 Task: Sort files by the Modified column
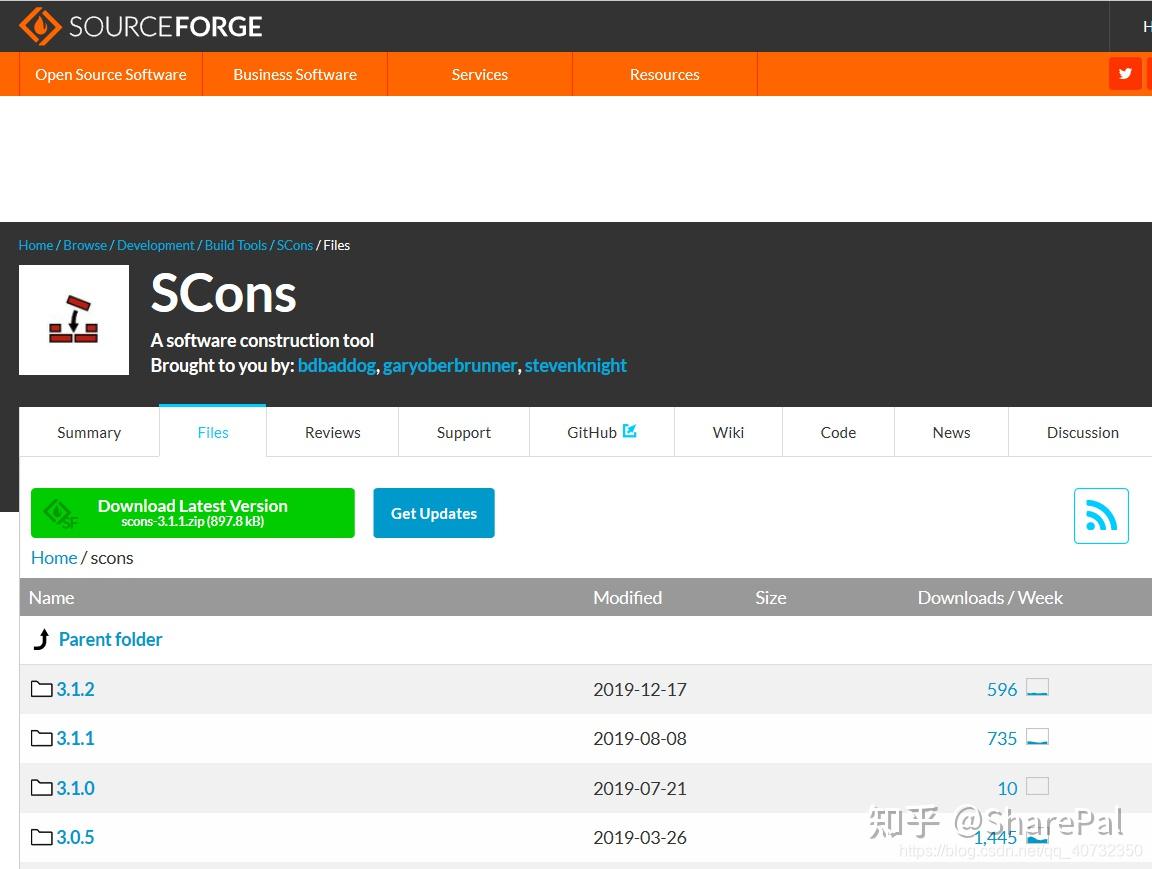tap(627, 597)
